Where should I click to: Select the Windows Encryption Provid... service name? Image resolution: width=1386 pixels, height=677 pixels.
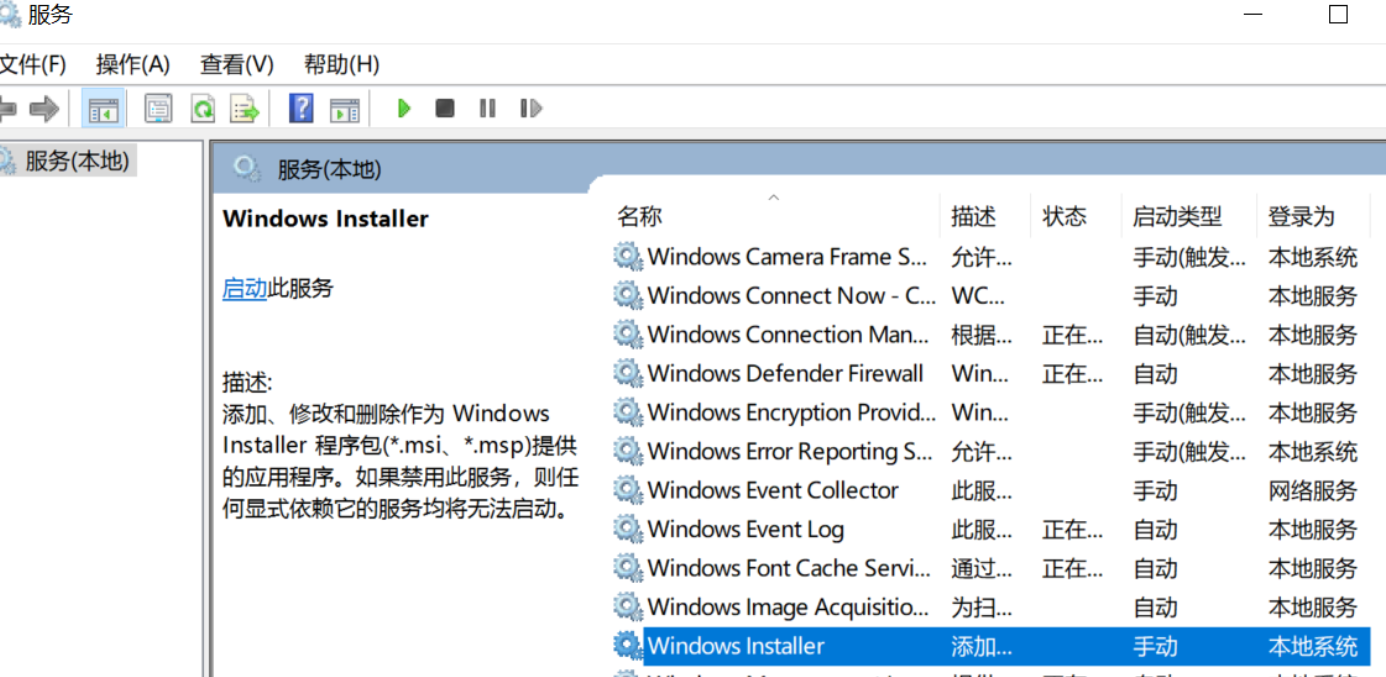click(791, 413)
